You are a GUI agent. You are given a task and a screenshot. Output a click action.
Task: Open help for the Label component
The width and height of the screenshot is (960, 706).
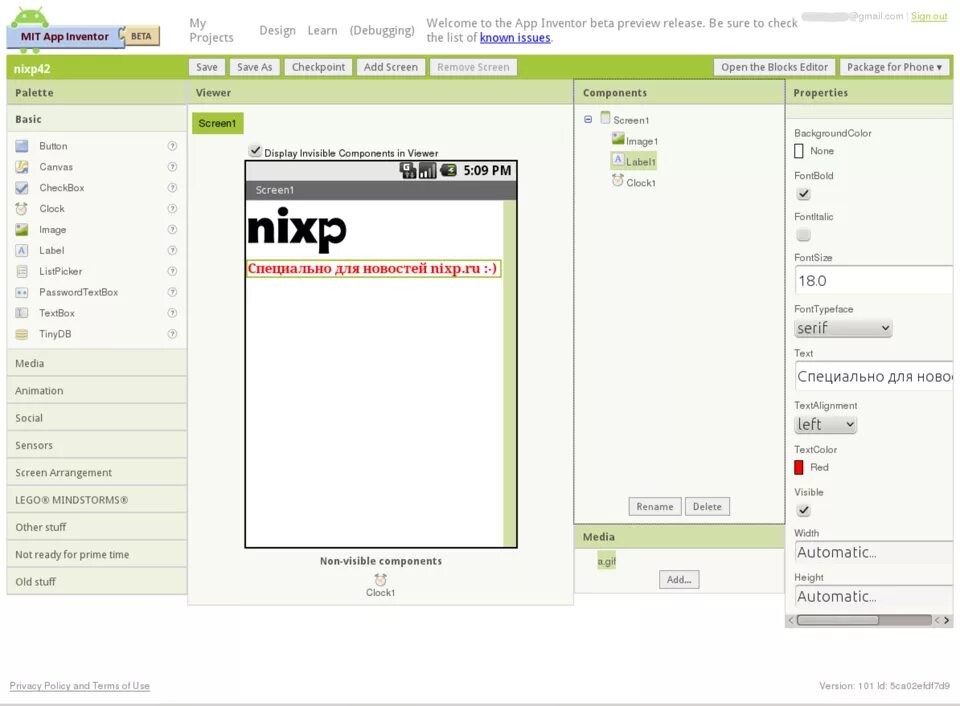[x=173, y=250]
